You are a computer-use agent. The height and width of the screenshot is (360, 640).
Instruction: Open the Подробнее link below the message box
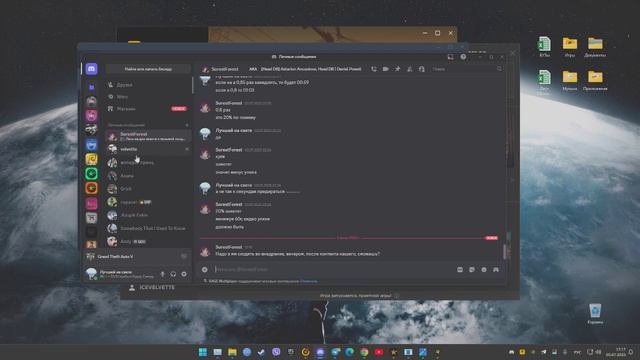coord(309,281)
